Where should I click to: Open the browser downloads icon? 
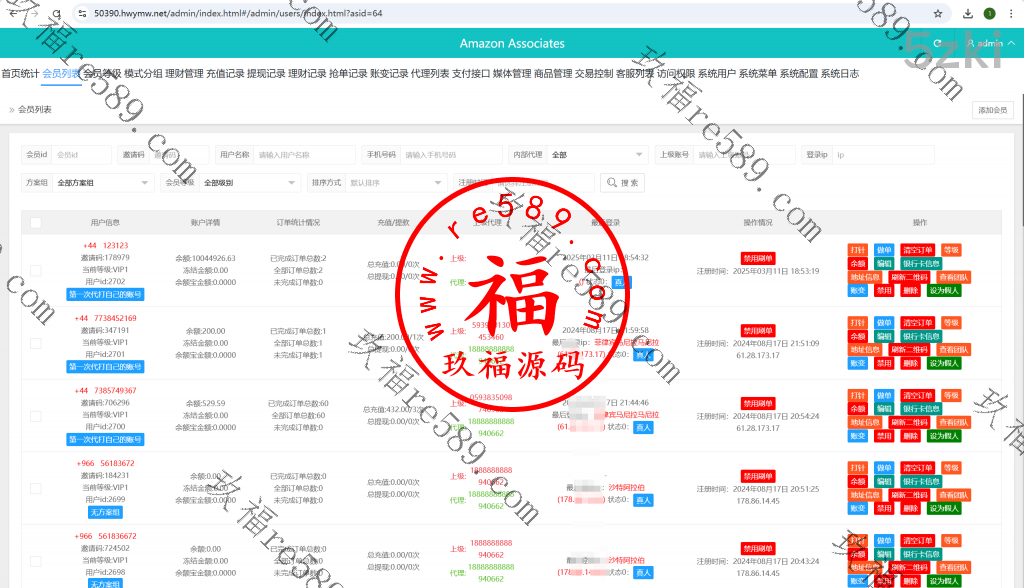tap(967, 14)
